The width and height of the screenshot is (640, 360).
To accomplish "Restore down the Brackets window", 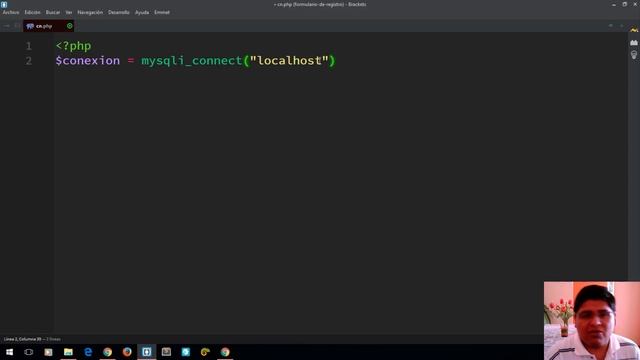I will (624, 4).
